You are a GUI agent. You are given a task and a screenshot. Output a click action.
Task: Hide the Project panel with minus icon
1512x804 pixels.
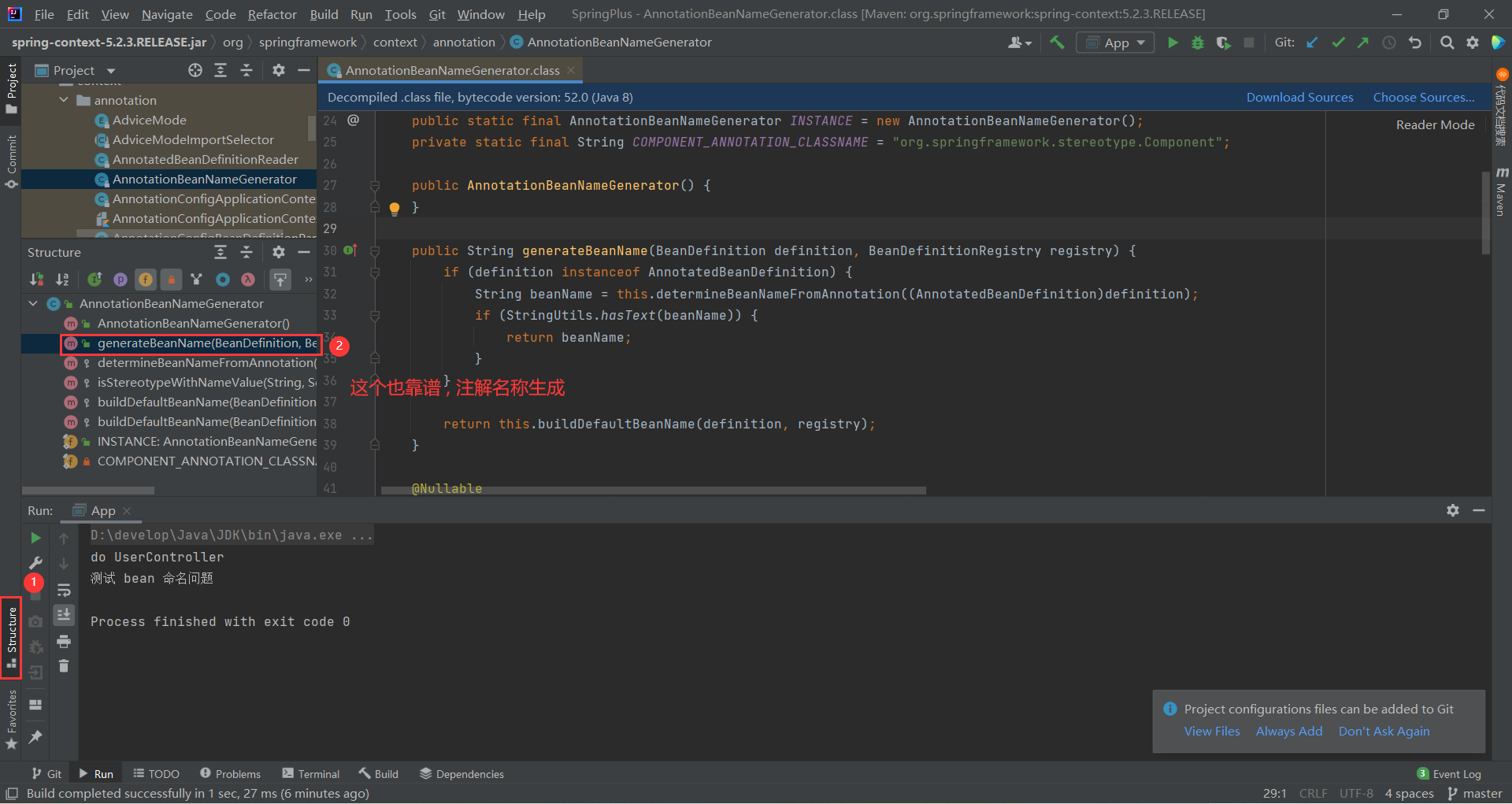[x=304, y=70]
